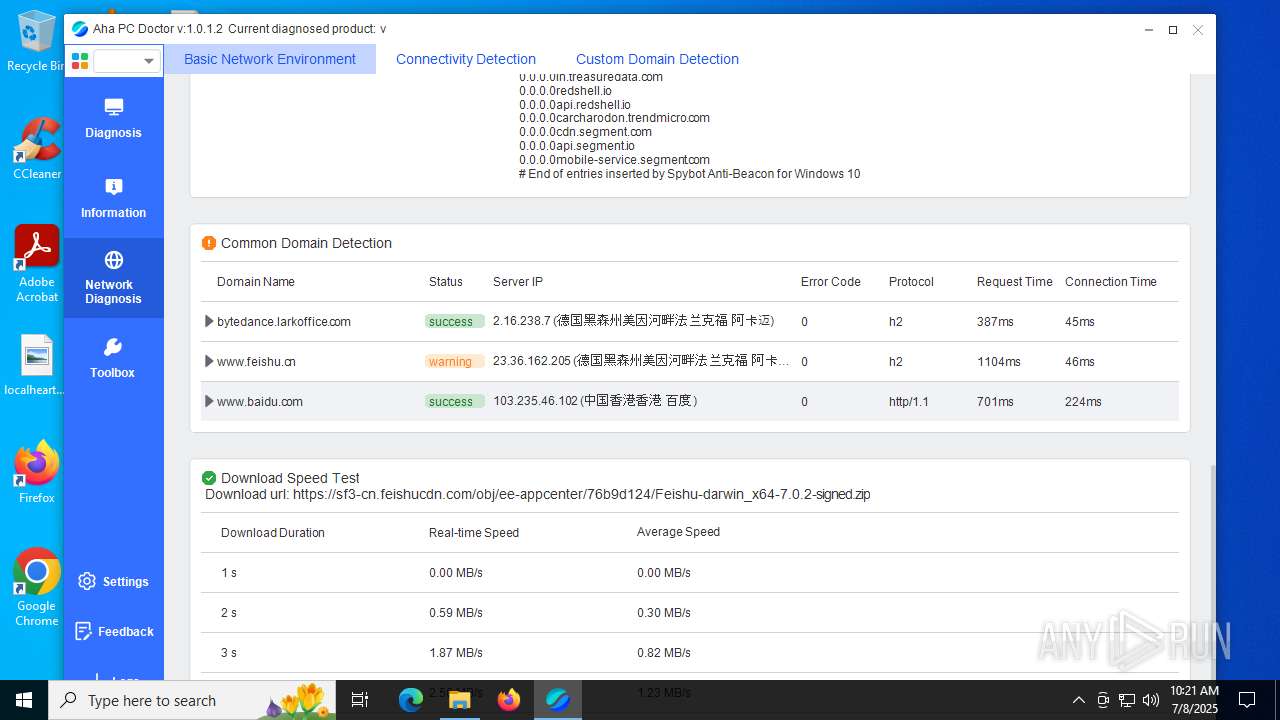Click the colorful grid product icon

click(x=80, y=61)
